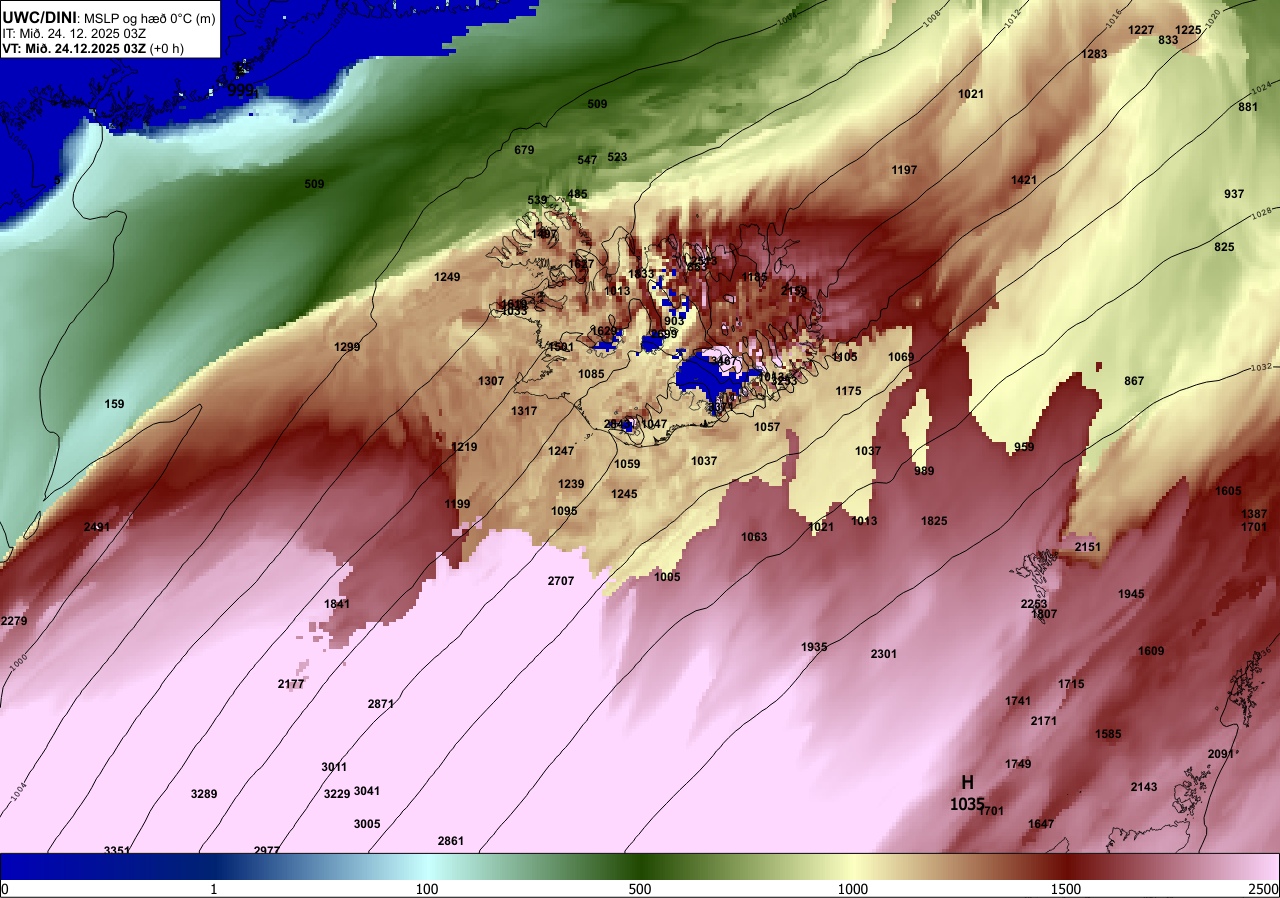Click the map value 1825
This screenshot has height=898, width=1280.
[x=934, y=521]
